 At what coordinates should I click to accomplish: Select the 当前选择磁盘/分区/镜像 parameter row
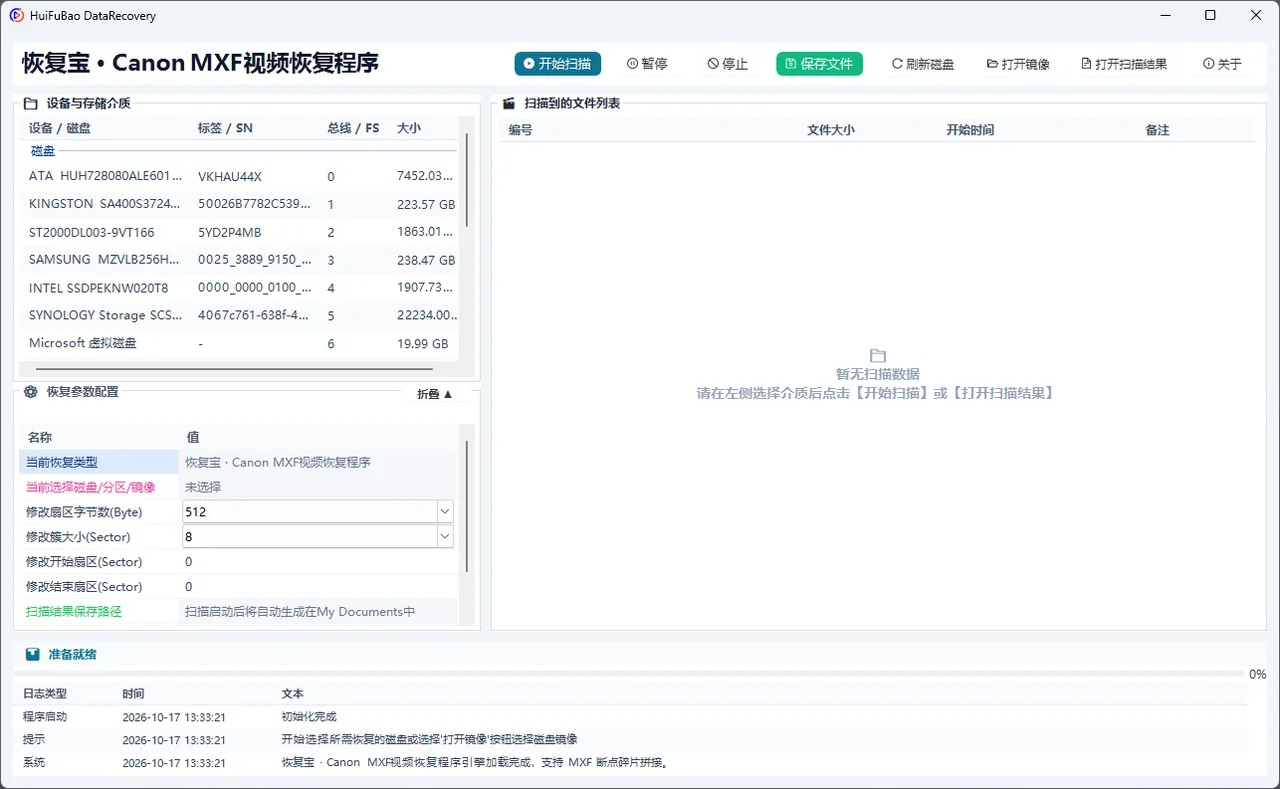(x=239, y=487)
